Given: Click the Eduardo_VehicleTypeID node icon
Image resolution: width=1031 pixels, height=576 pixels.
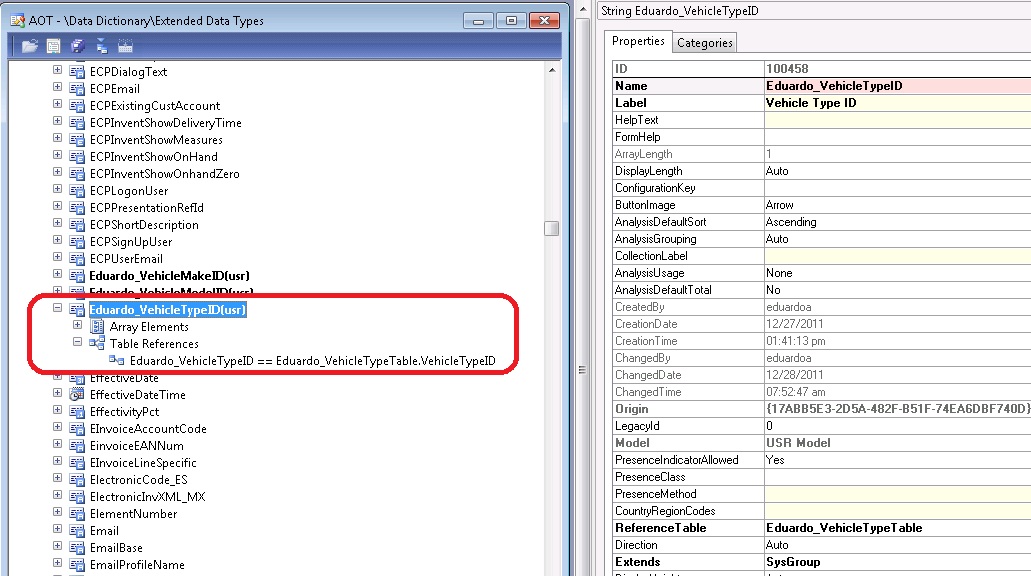Looking at the screenshot, I should tap(77, 310).
